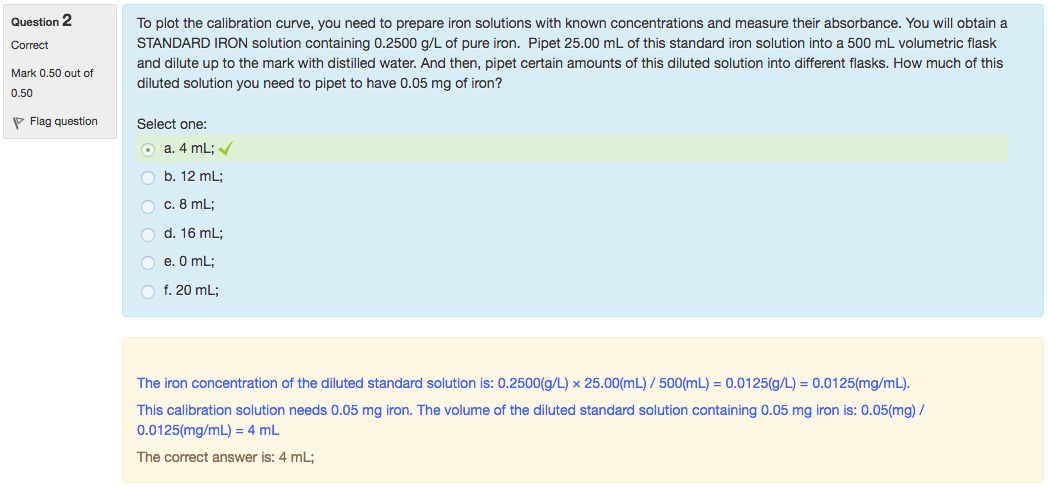Click the 'This calibration solution needs' feedback line

pos(530,410)
